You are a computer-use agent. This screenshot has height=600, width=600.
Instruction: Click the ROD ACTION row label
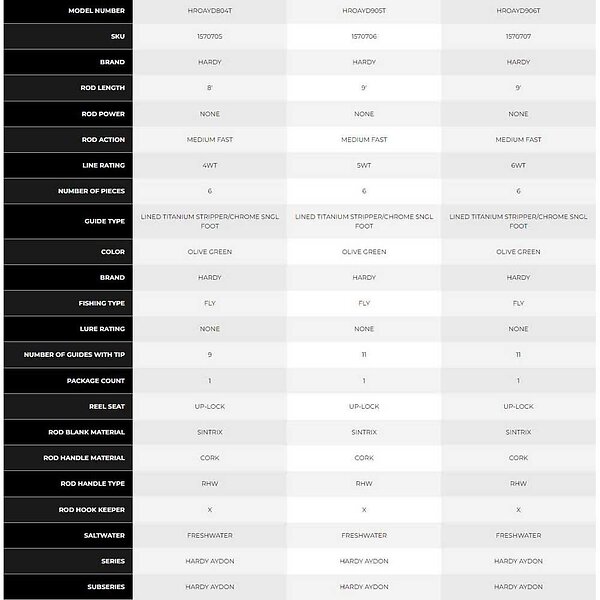coord(104,140)
